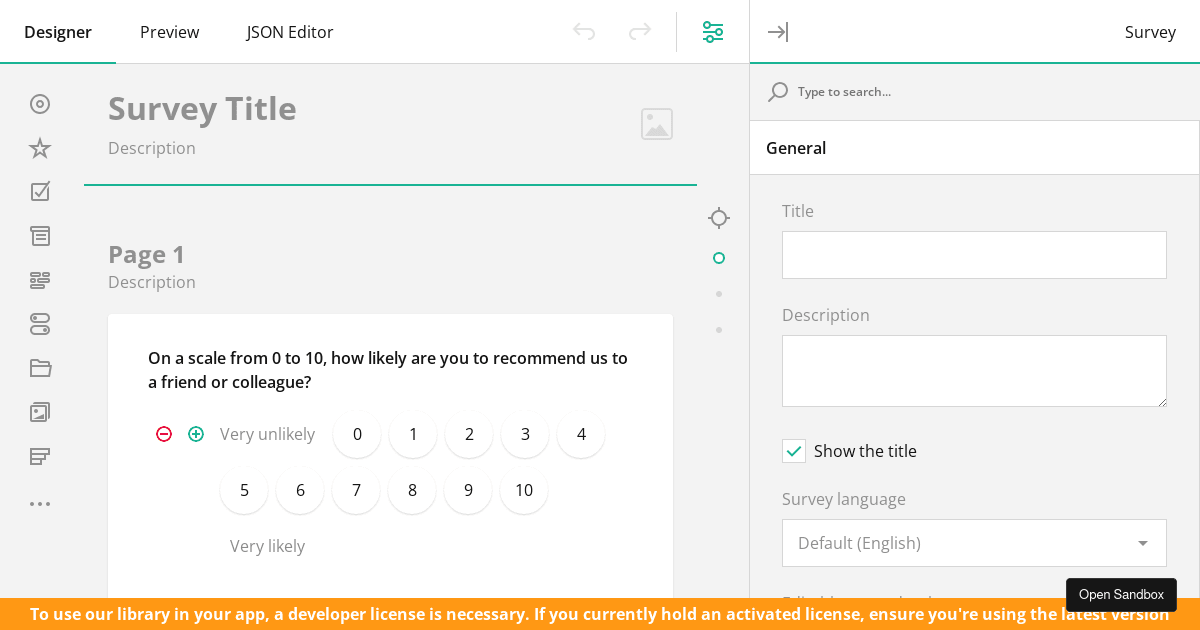Open the Survey language dropdown
The height and width of the screenshot is (630, 1200).
click(x=974, y=543)
